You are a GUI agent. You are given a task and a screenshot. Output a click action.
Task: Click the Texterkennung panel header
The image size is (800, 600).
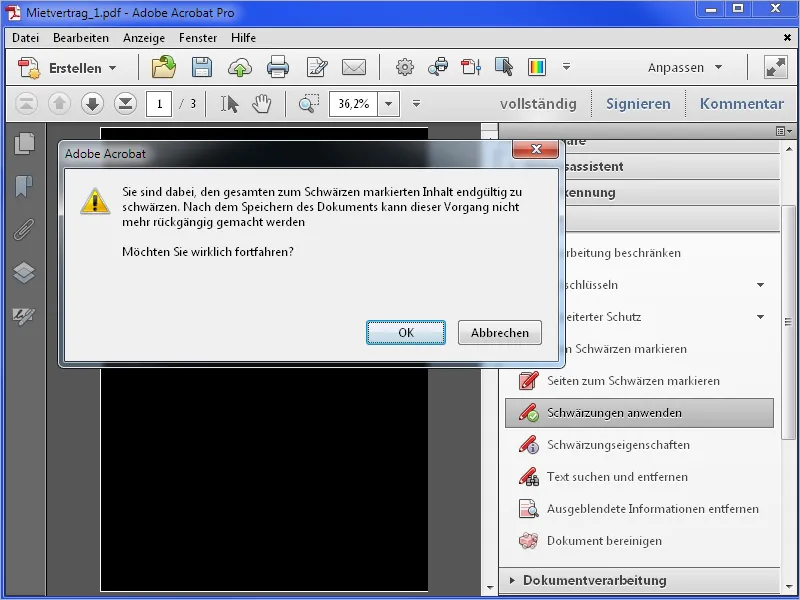(672, 193)
